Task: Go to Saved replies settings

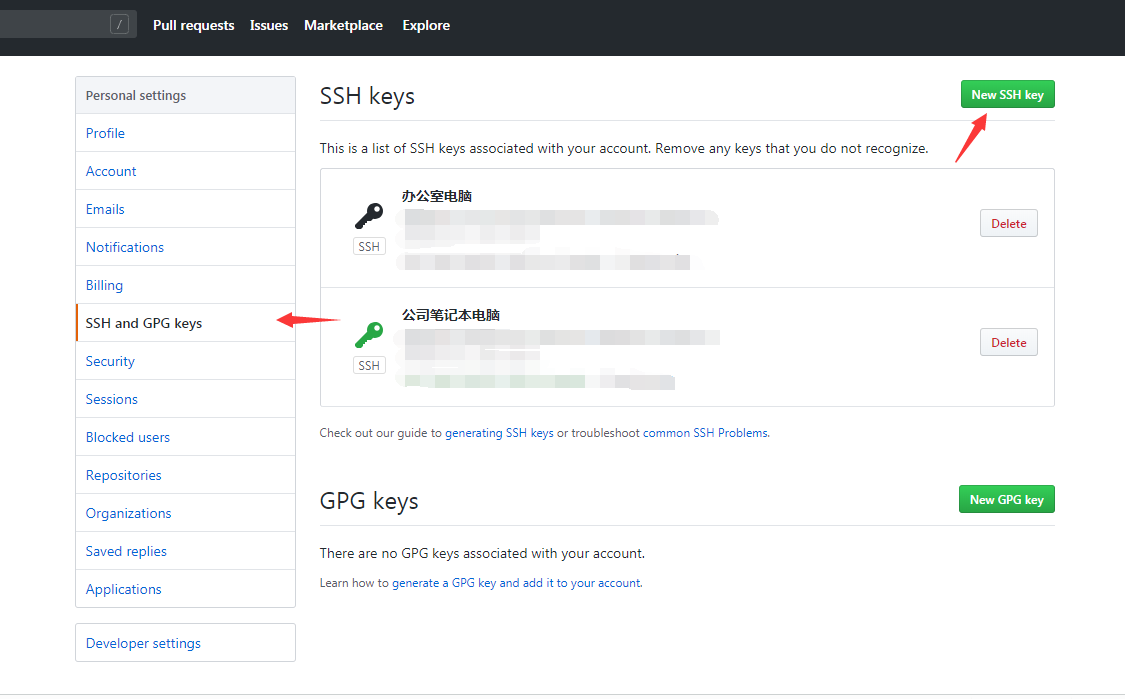Action: coord(185,552)
